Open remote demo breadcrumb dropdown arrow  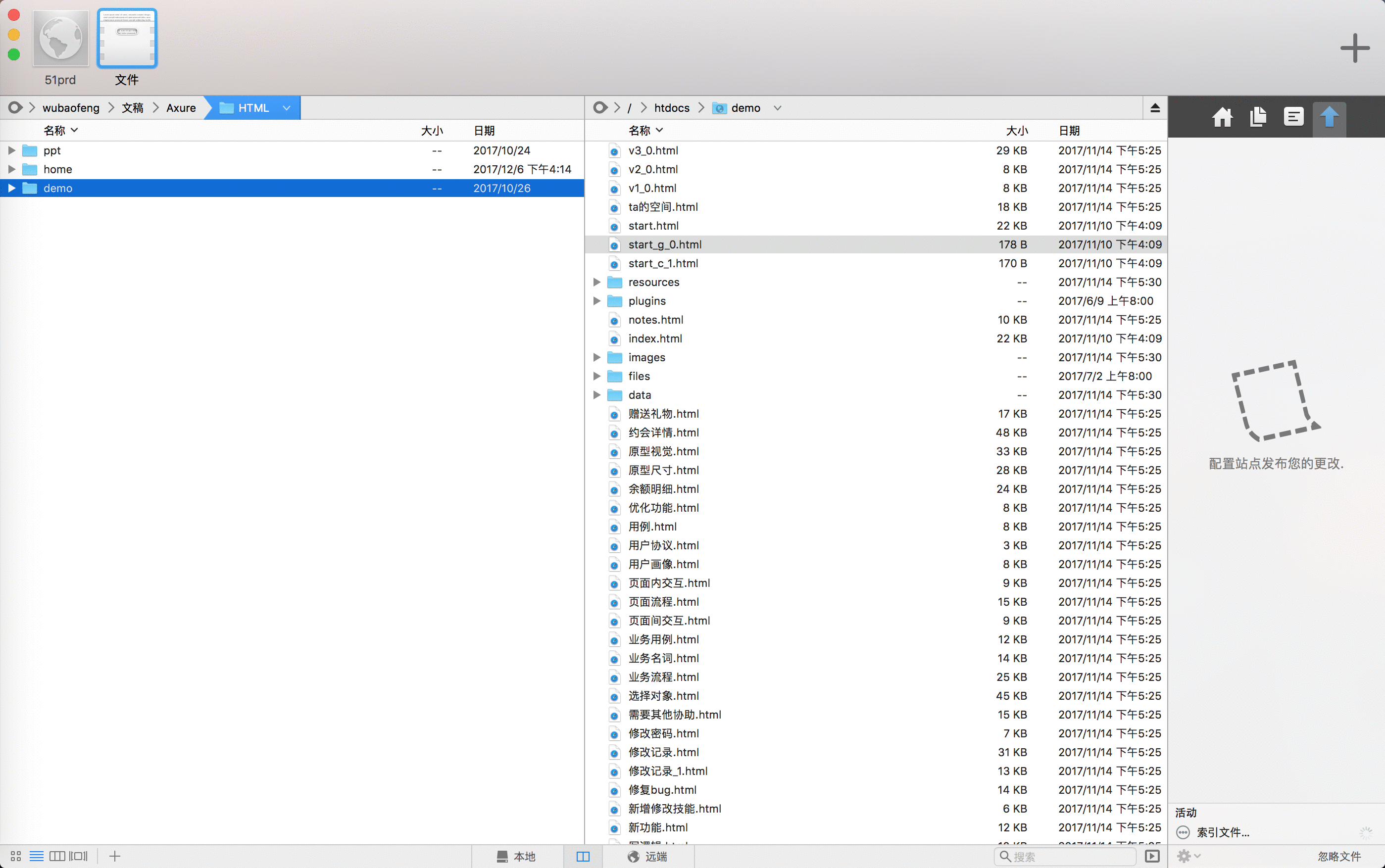777,108
